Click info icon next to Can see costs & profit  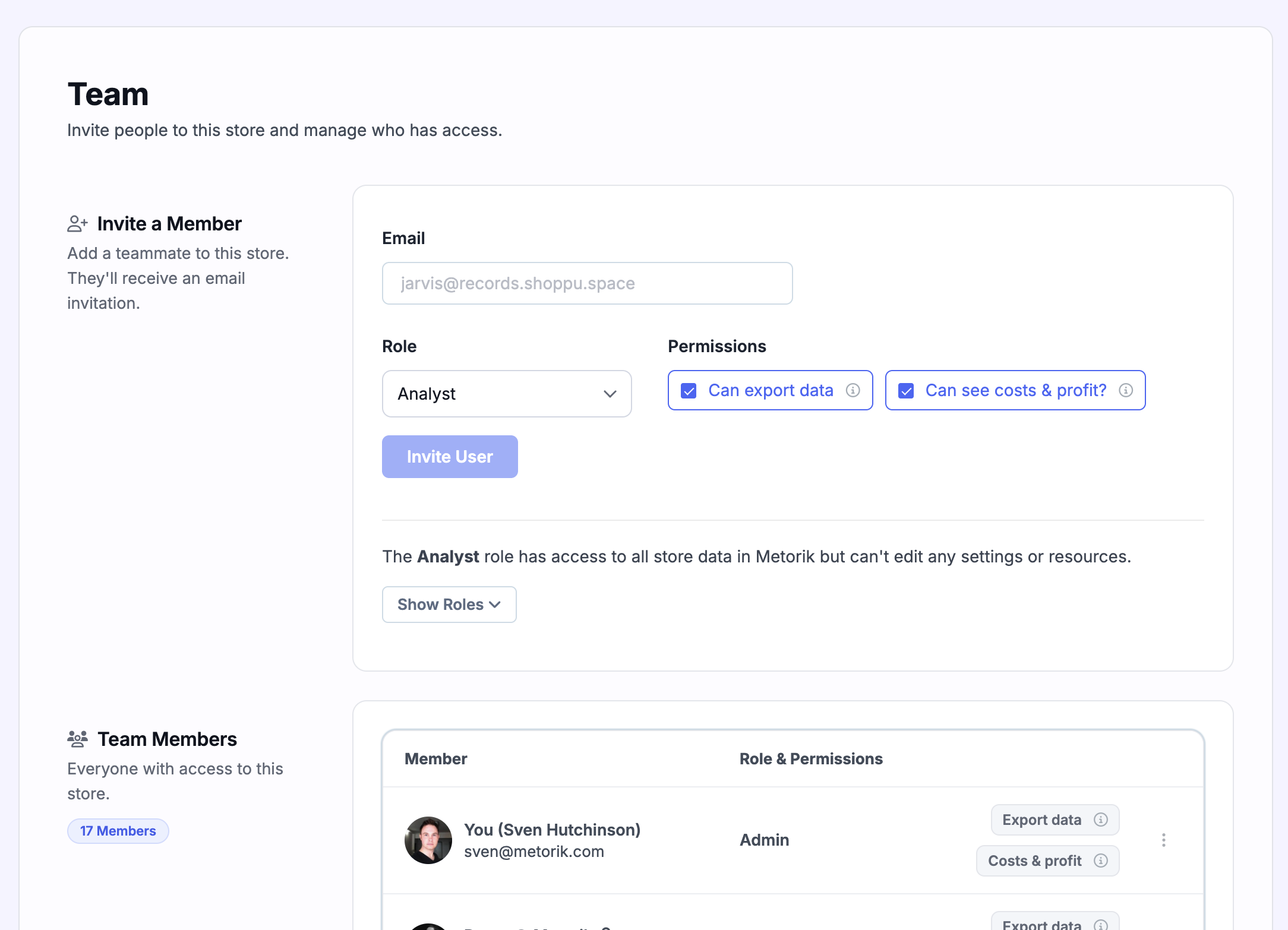1126,390
